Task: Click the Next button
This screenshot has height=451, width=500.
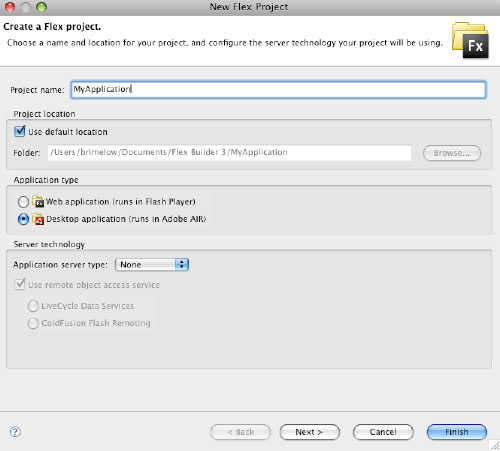Action: pyautogui.click(x=310, y=432)
